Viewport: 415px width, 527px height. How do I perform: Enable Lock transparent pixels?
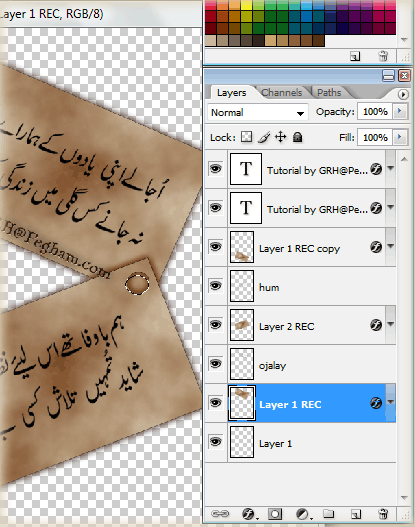(246, 137)
